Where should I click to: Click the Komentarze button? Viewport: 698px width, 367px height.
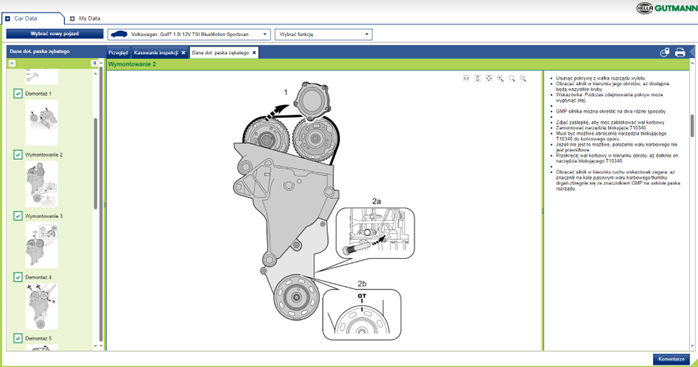[671, 359]
